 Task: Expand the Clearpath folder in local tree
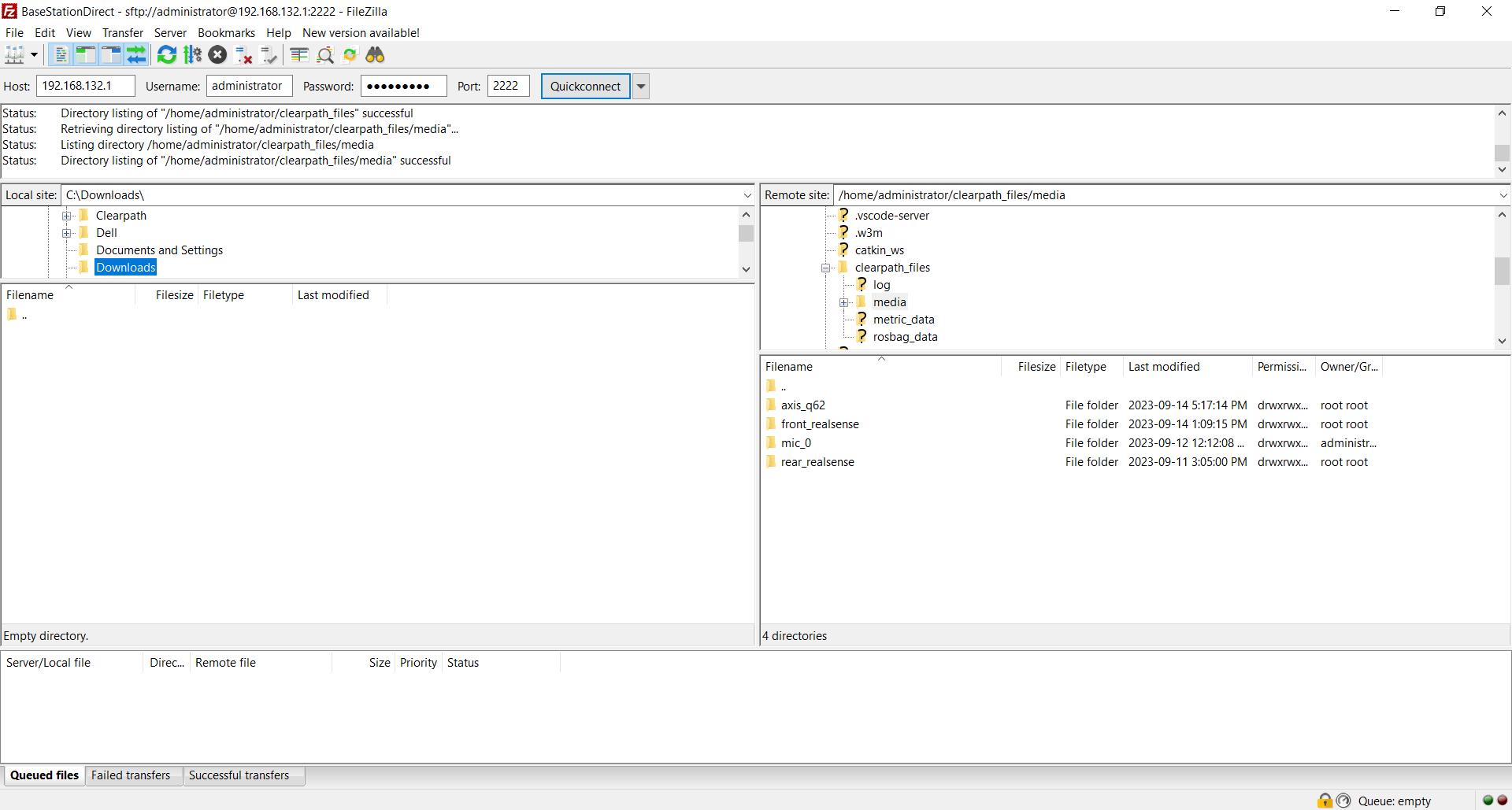(67, 216)
